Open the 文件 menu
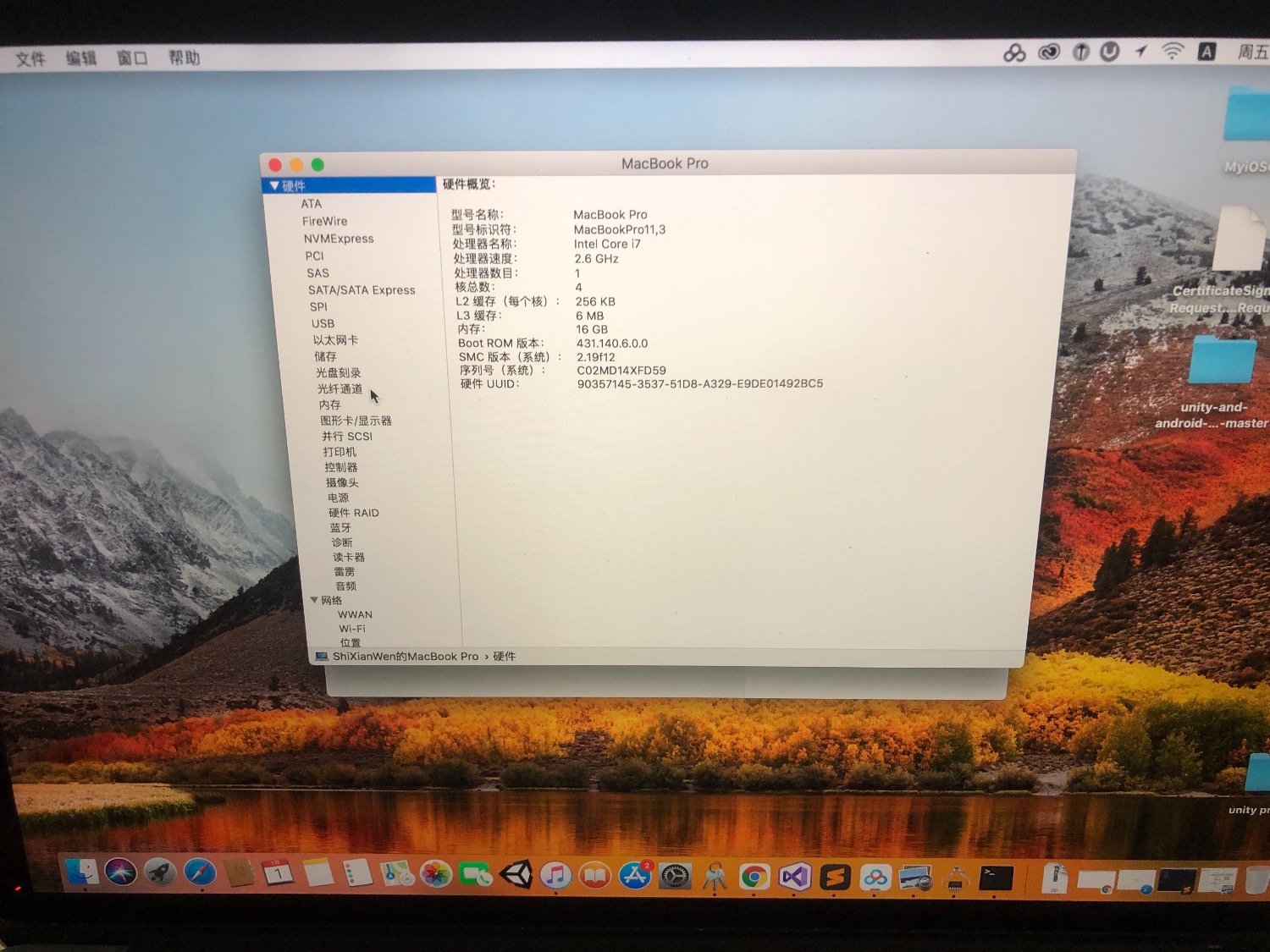The width and height of the screenshot is (1270, 952). tap(30, 59)
